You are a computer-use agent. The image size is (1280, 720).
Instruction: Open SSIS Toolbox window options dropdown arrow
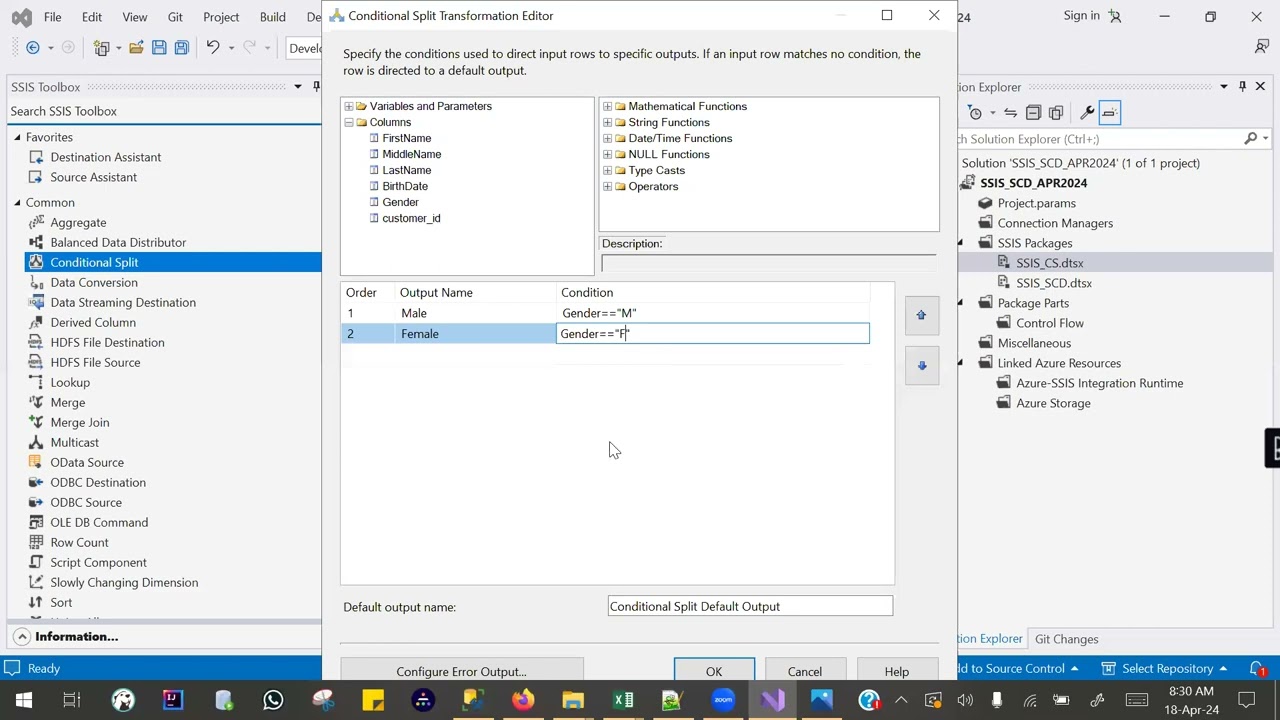pos(297,87)
